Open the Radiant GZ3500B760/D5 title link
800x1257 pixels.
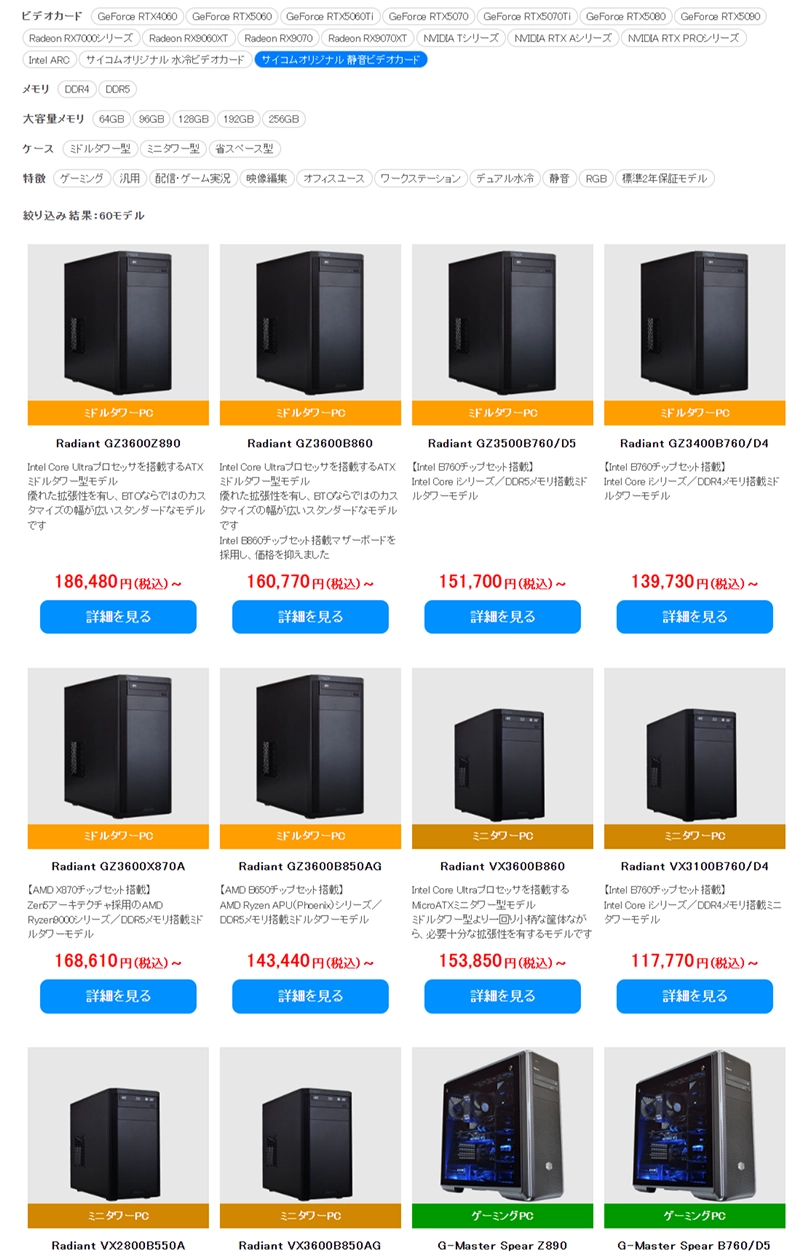pyautogui.click(x=502, y=444)
